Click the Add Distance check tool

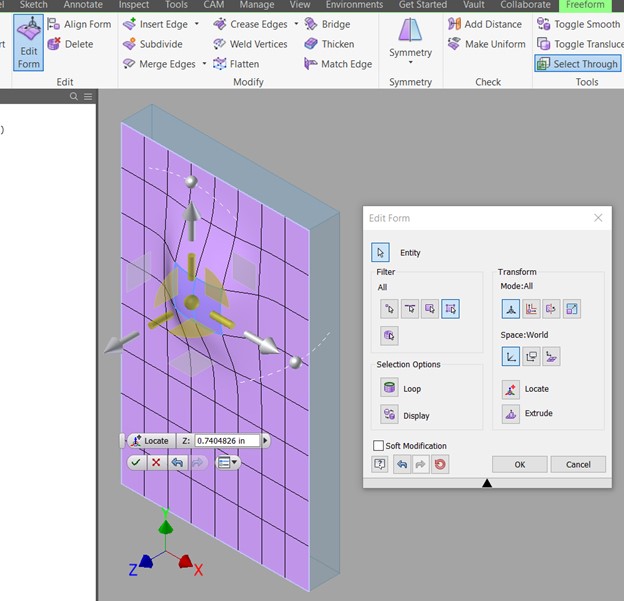[x=485, y=24]
